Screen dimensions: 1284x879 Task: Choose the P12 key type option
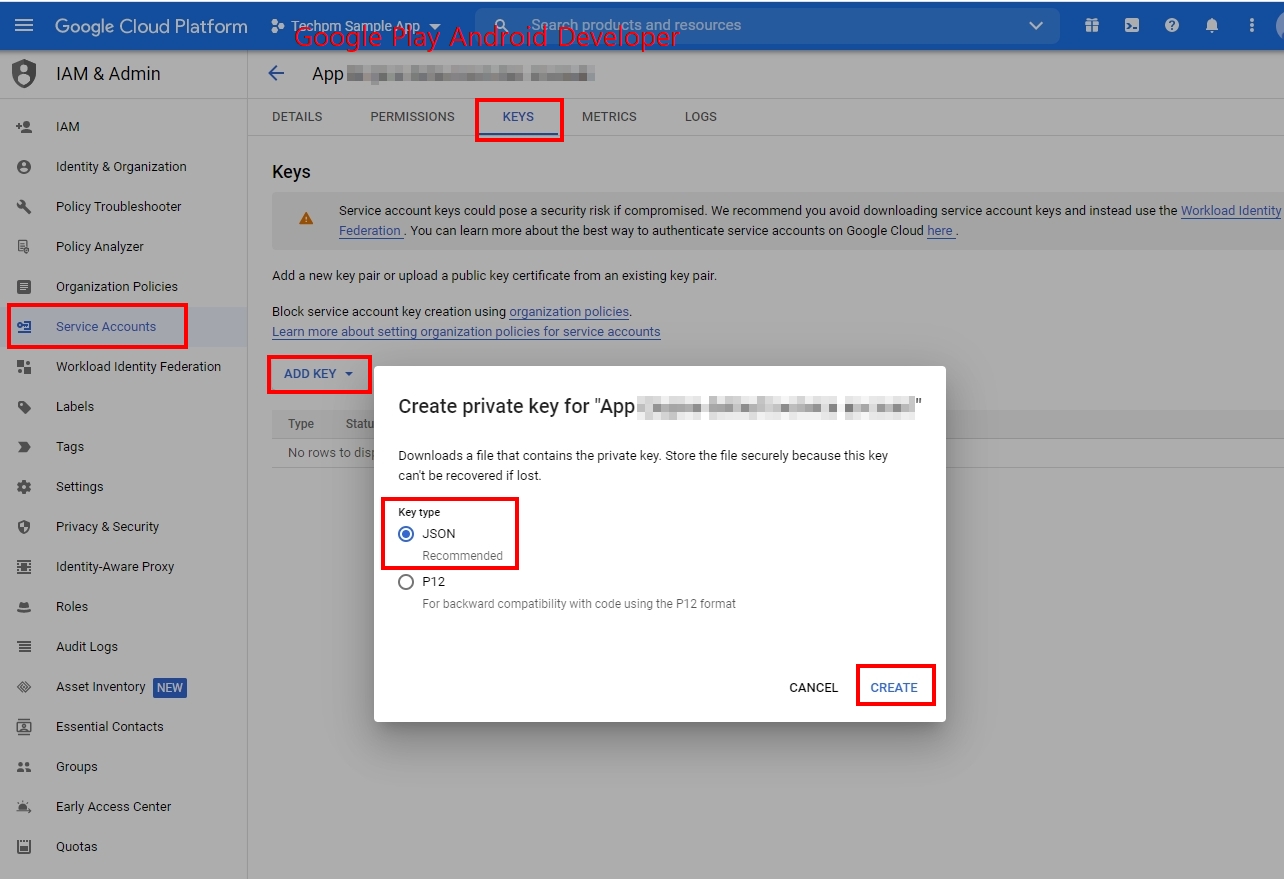(x=406, y=582)
